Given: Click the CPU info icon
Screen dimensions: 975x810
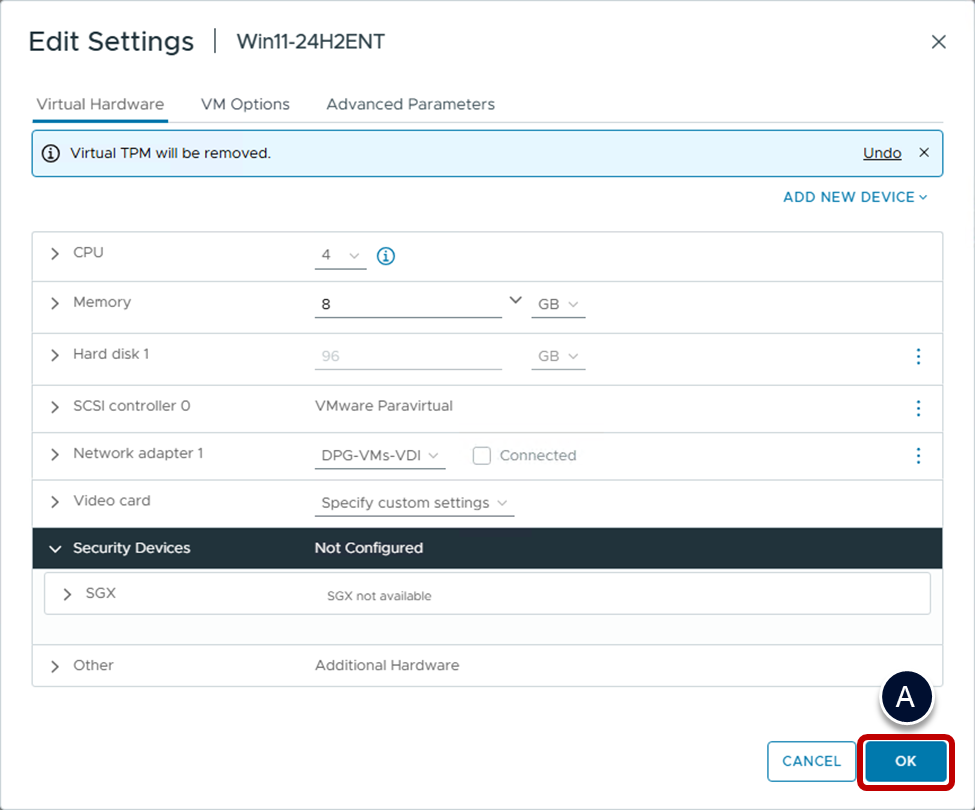Looking at the screenshot, I should pyautogui.click(x=386, y=256).
